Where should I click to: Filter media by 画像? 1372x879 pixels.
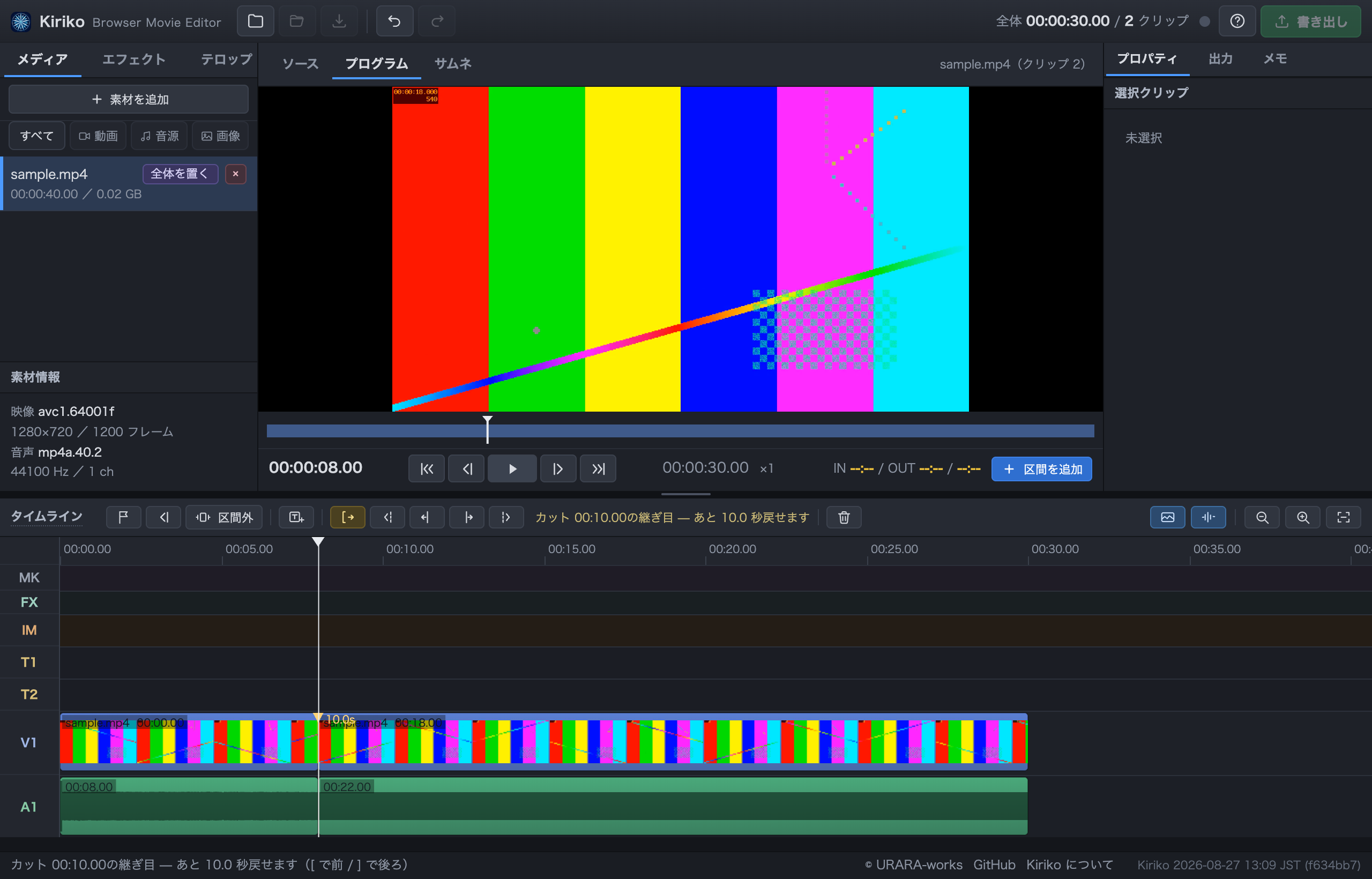pyautogui.click(x=220, y=136)
